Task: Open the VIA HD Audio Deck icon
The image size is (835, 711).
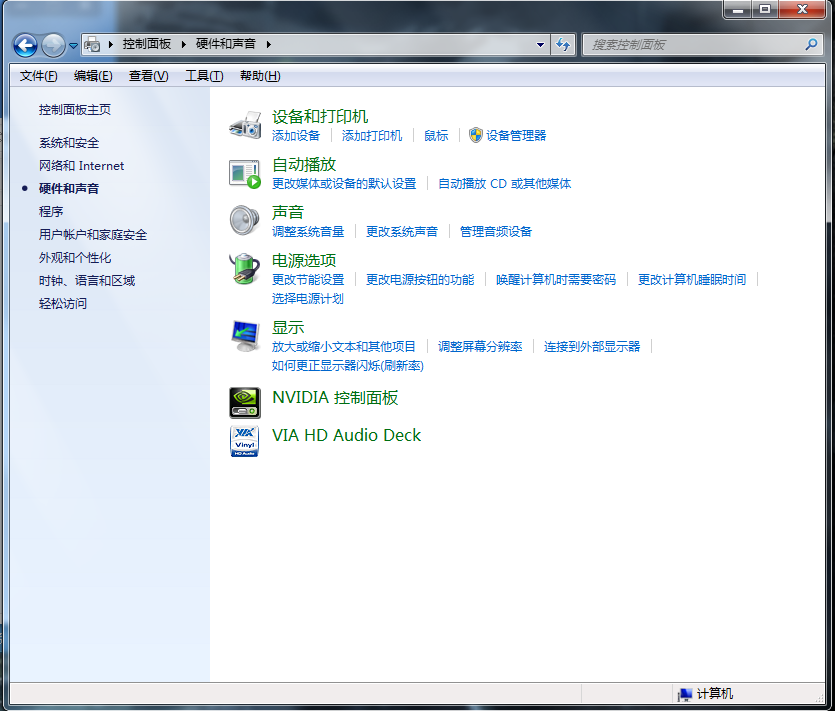Action: point(245,441)
